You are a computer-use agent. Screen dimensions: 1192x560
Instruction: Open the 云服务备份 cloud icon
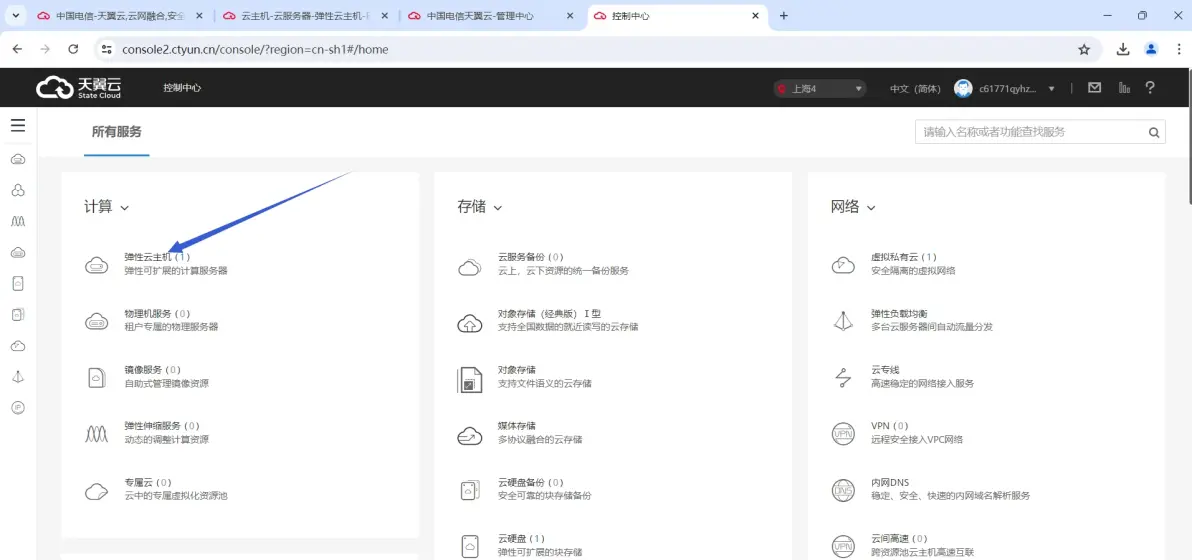click(x=470, y=266)
